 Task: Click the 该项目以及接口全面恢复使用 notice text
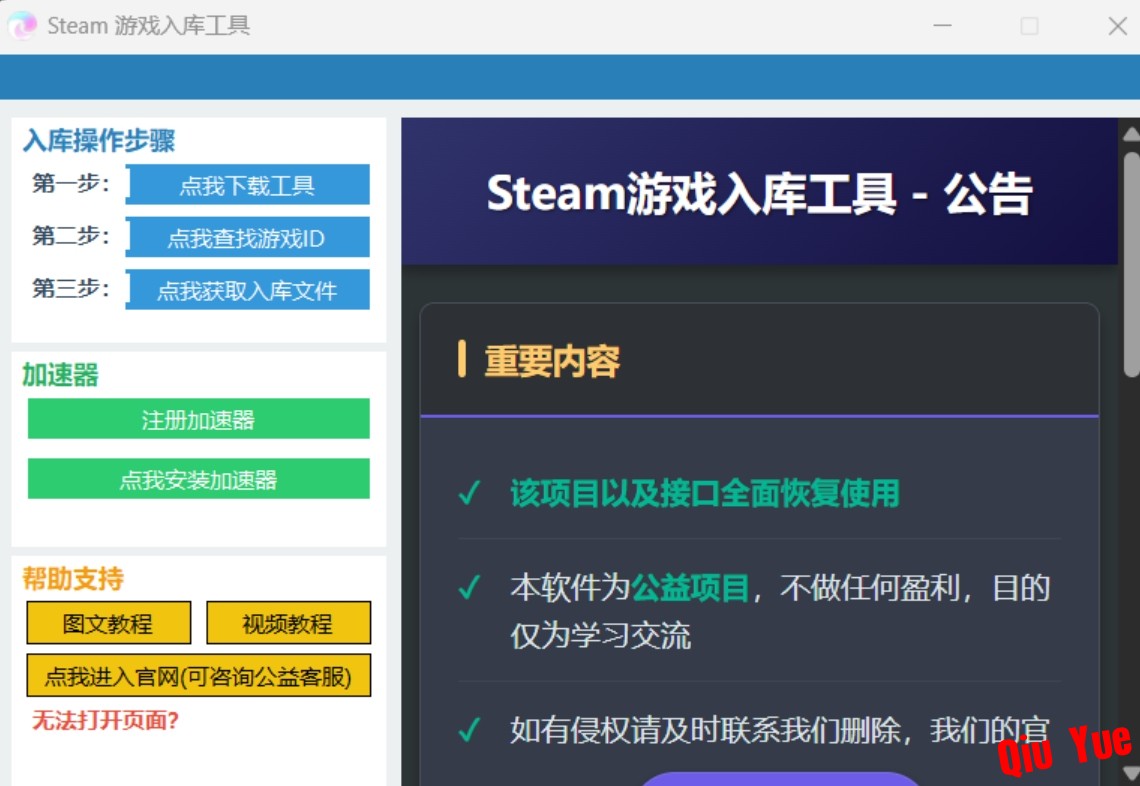tap(705, 493)
